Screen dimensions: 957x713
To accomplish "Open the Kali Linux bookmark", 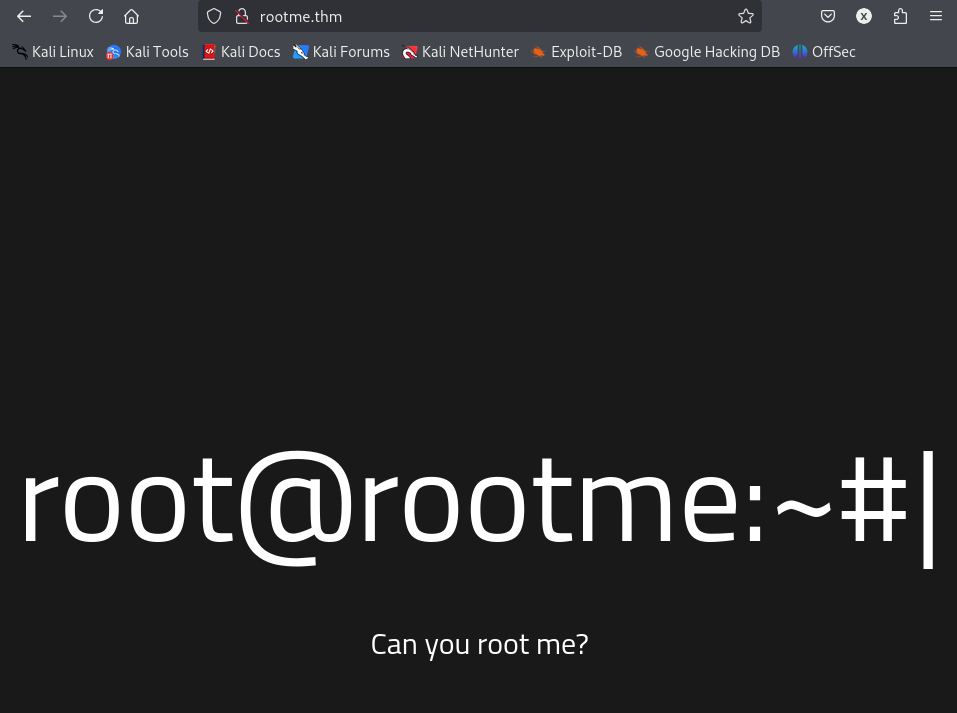I will 53,52.
